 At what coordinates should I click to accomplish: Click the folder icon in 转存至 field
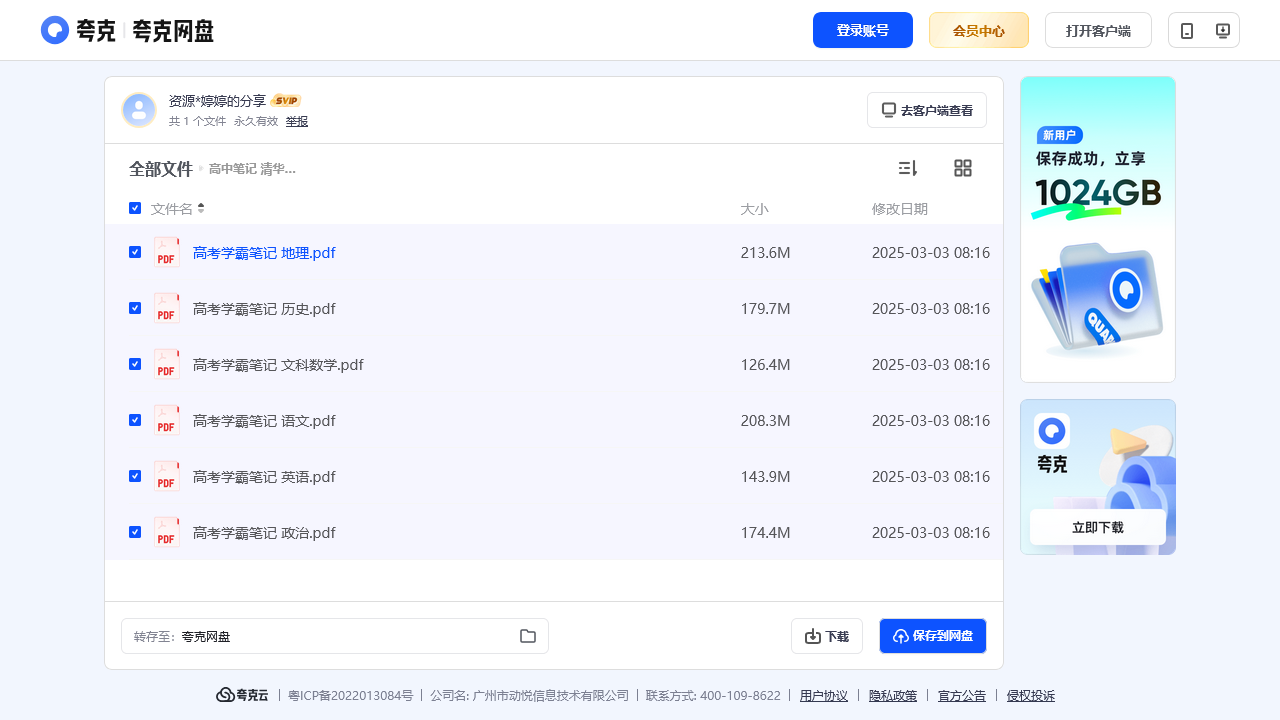528,636
